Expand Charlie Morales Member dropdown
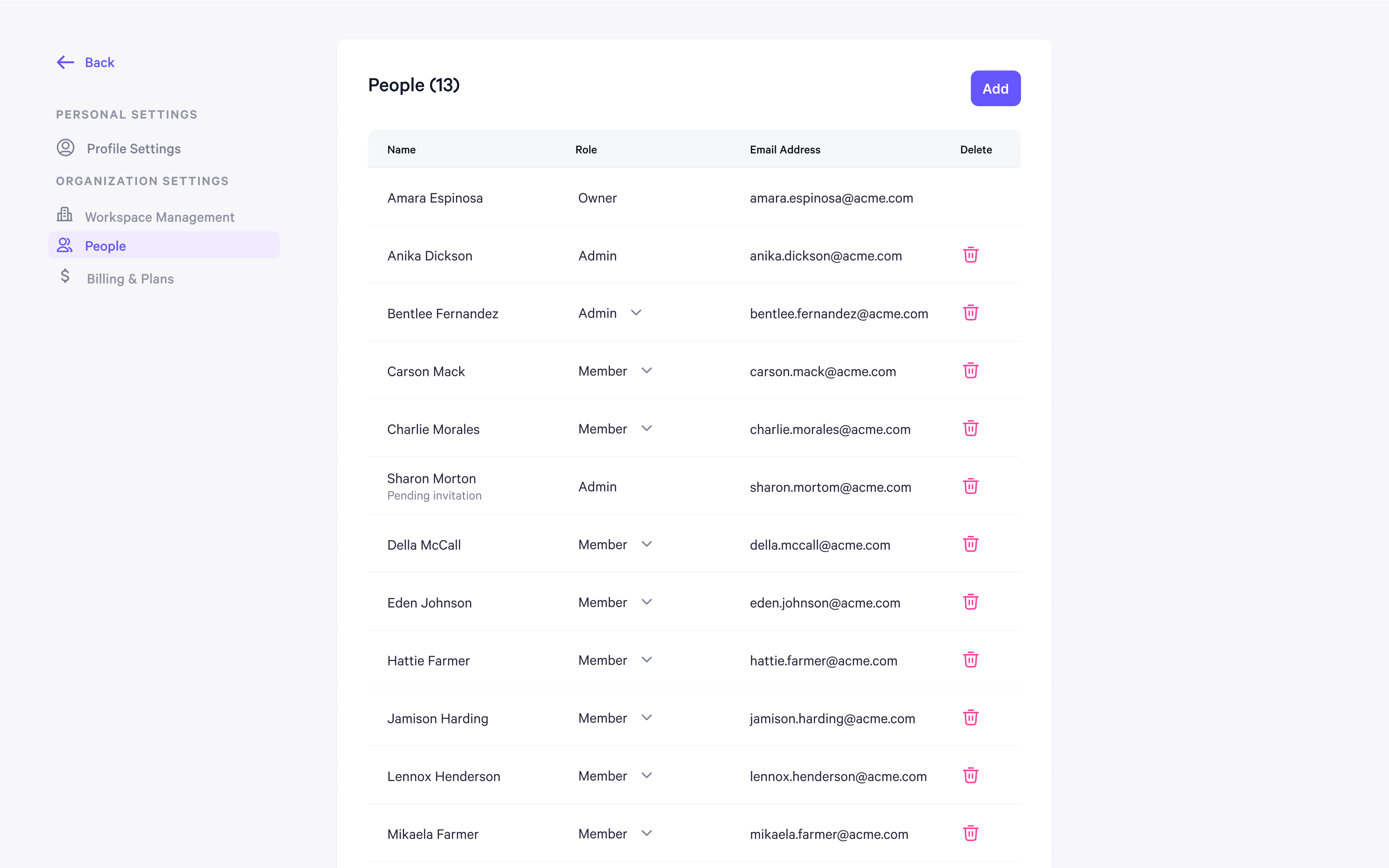 point(647,428)
